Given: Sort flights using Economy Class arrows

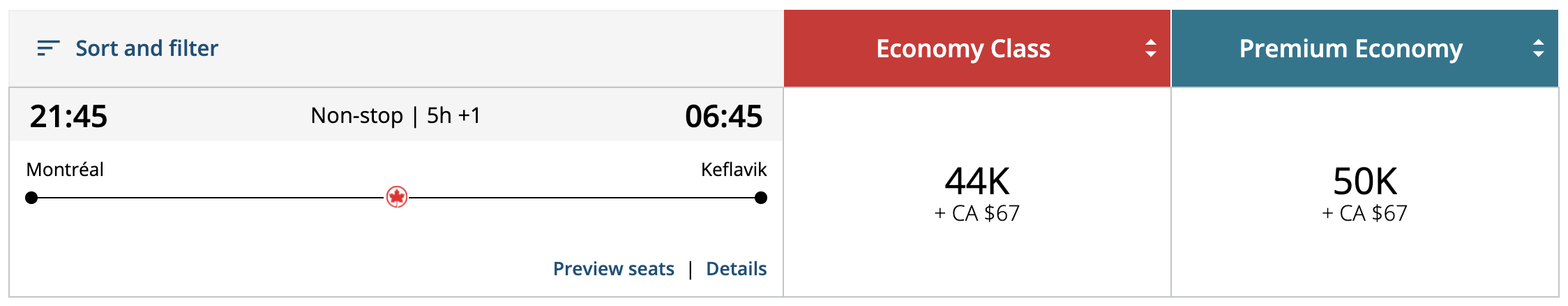Looking at the screenshot, I should (x=1150, y=48).
